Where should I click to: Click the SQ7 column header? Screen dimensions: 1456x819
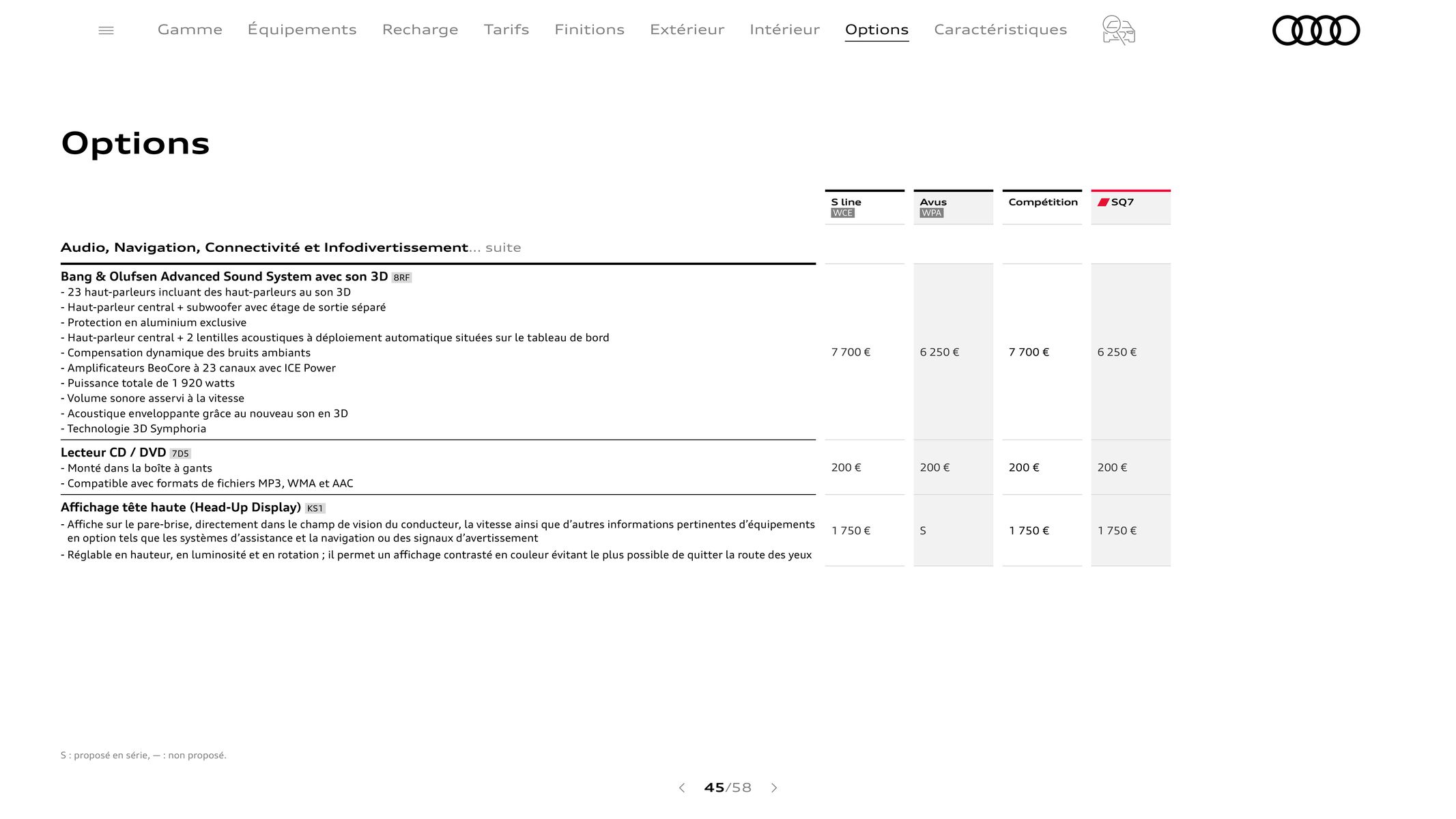pos(1130,207)
